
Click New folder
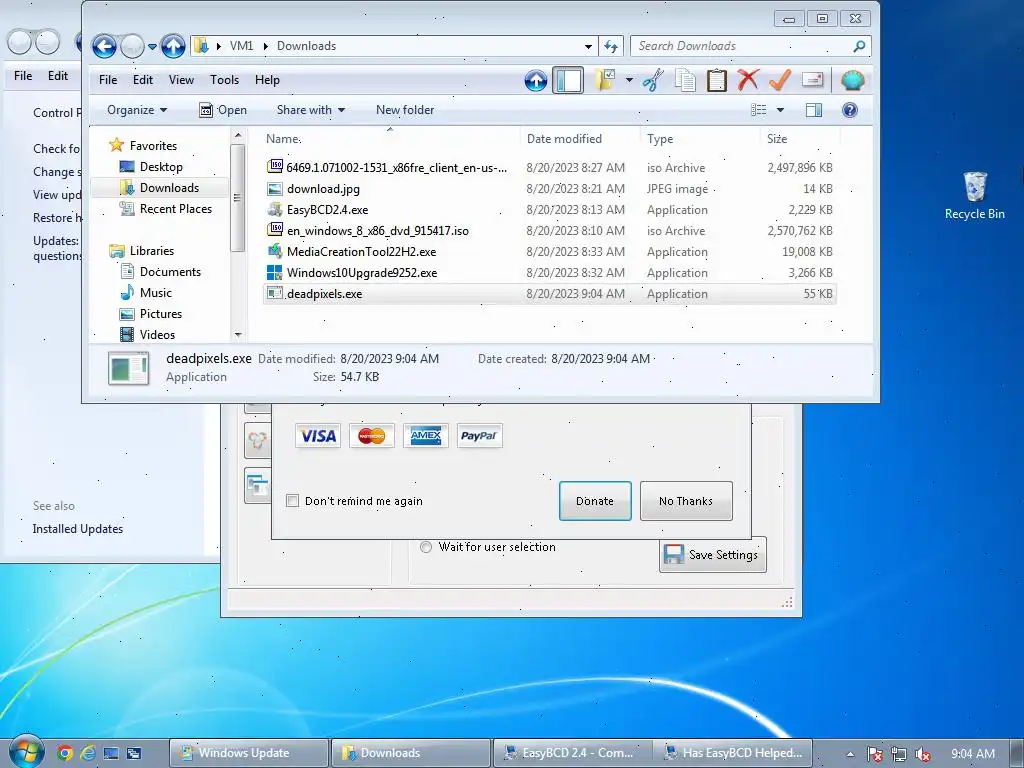click(x=405, y=110)
